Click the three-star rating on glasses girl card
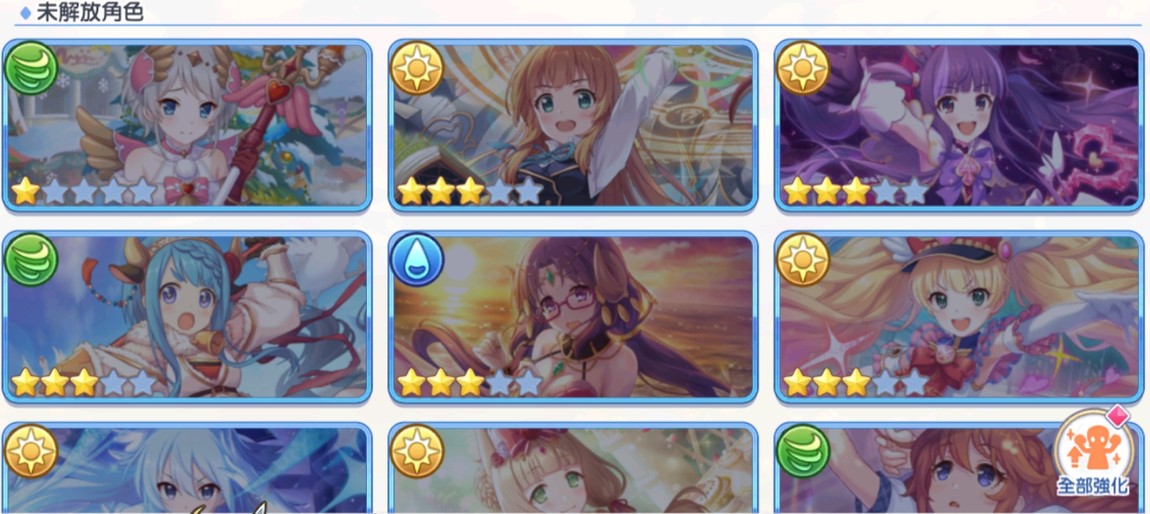The width and height of the screenshot is (1150, 514). point(470,383)
